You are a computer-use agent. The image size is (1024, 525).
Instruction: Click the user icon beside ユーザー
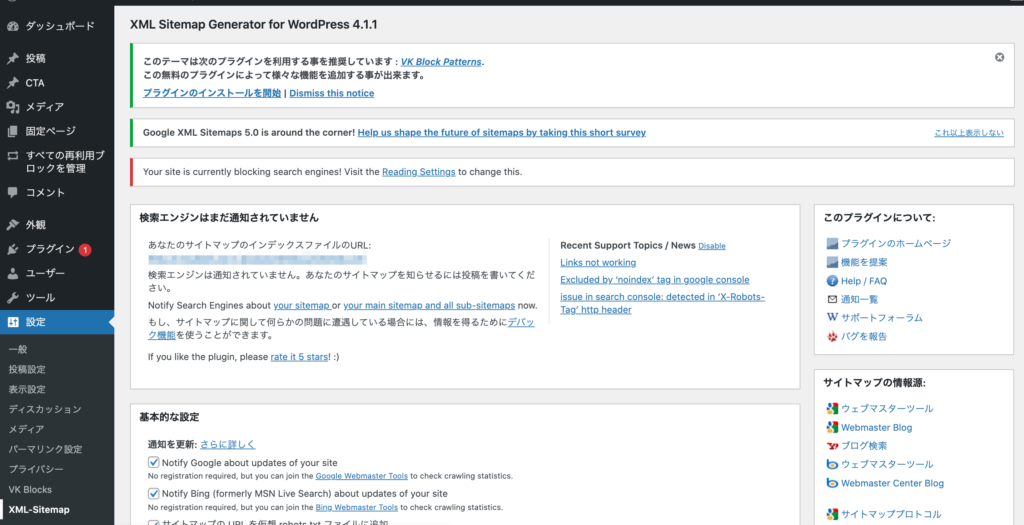[12, 274]
